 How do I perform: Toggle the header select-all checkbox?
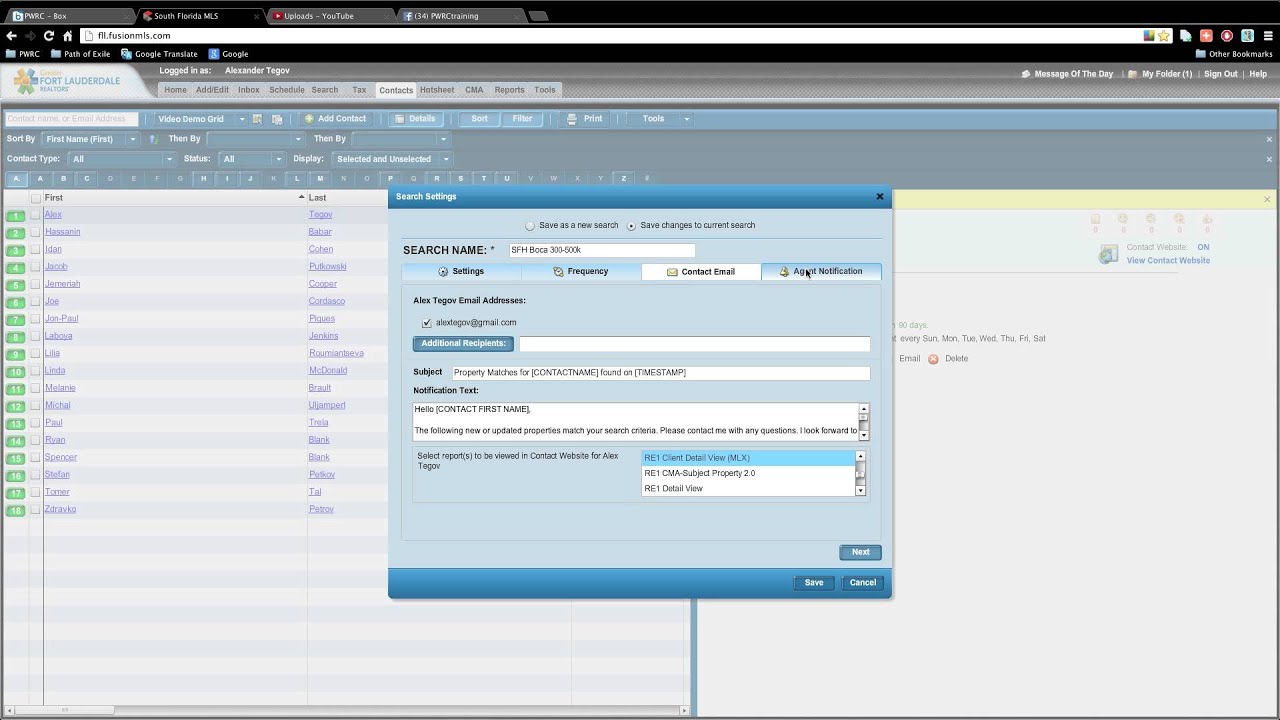36,198
